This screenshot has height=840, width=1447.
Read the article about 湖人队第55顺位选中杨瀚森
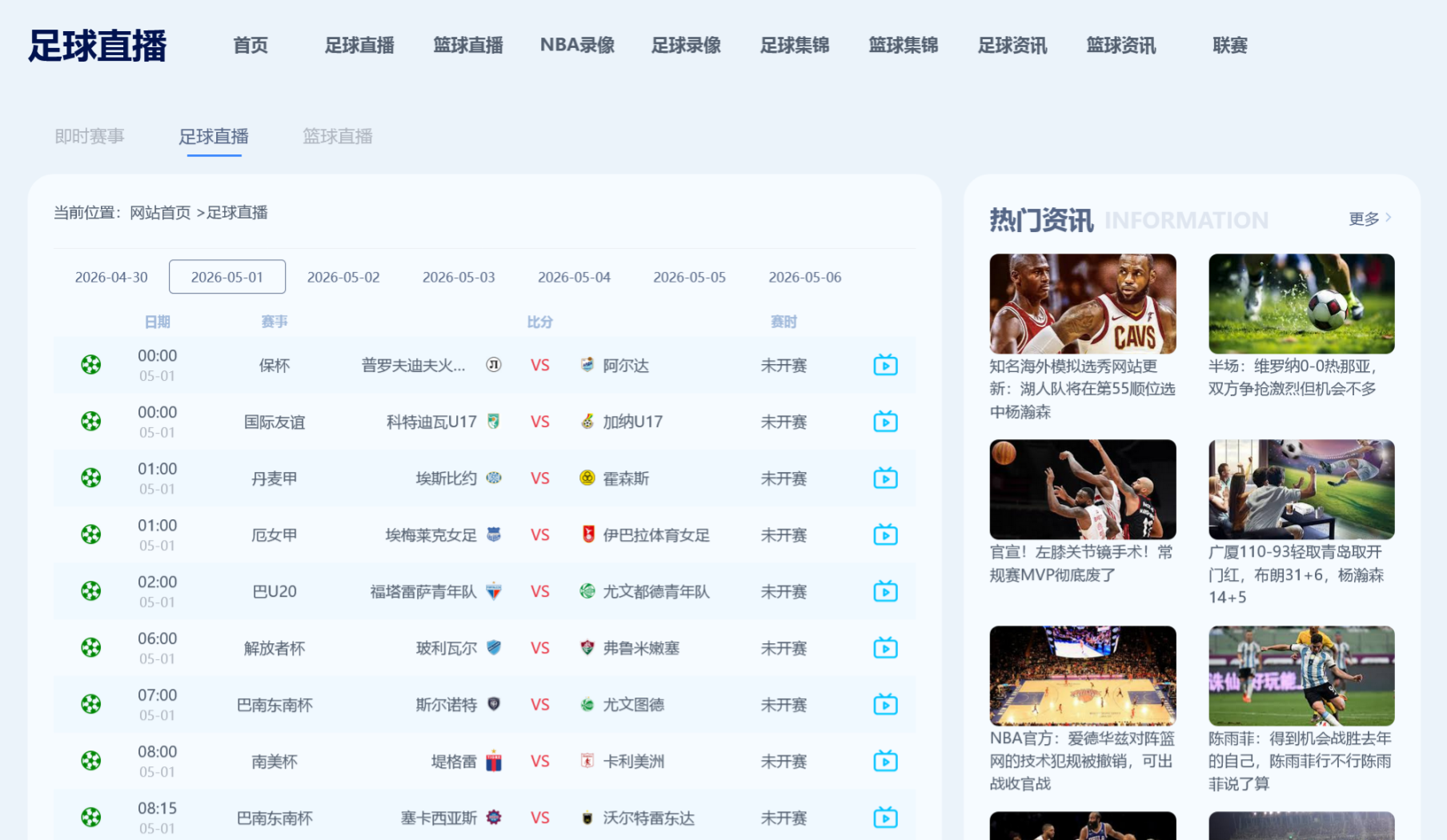point(1083,389)
